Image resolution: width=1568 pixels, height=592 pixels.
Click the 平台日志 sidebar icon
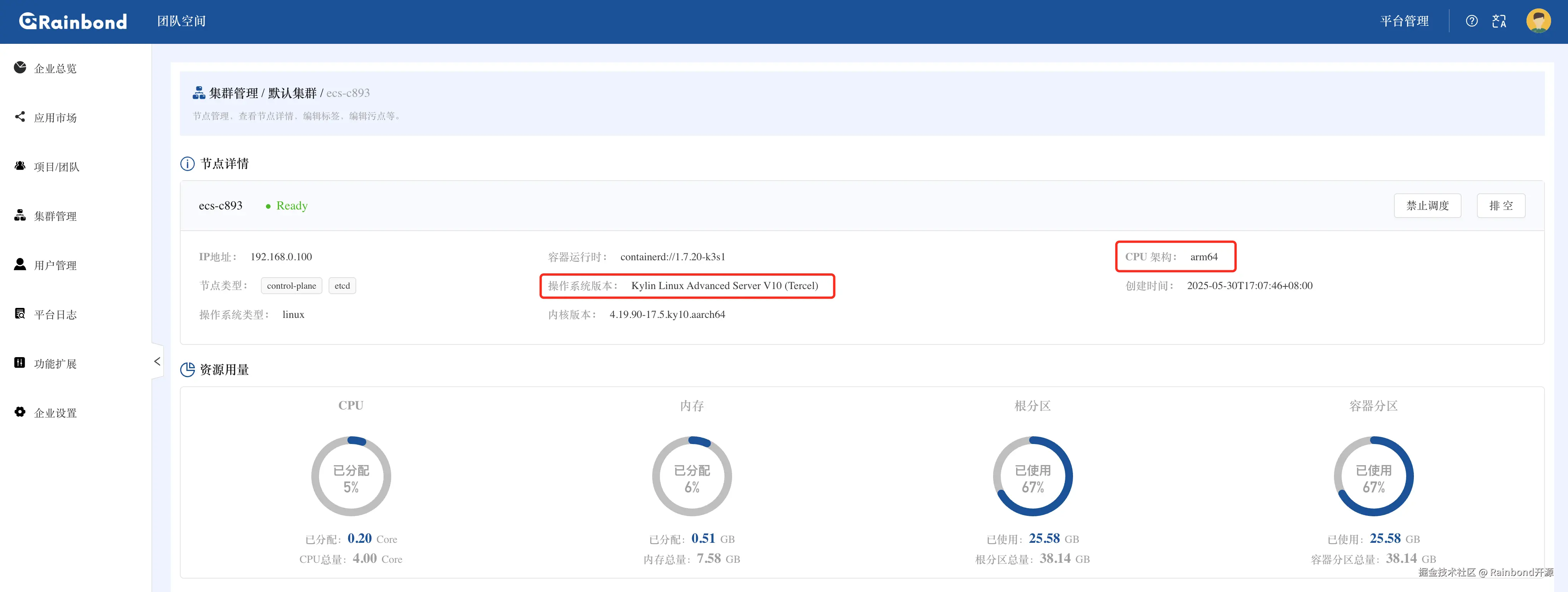(x=20, y=314)
